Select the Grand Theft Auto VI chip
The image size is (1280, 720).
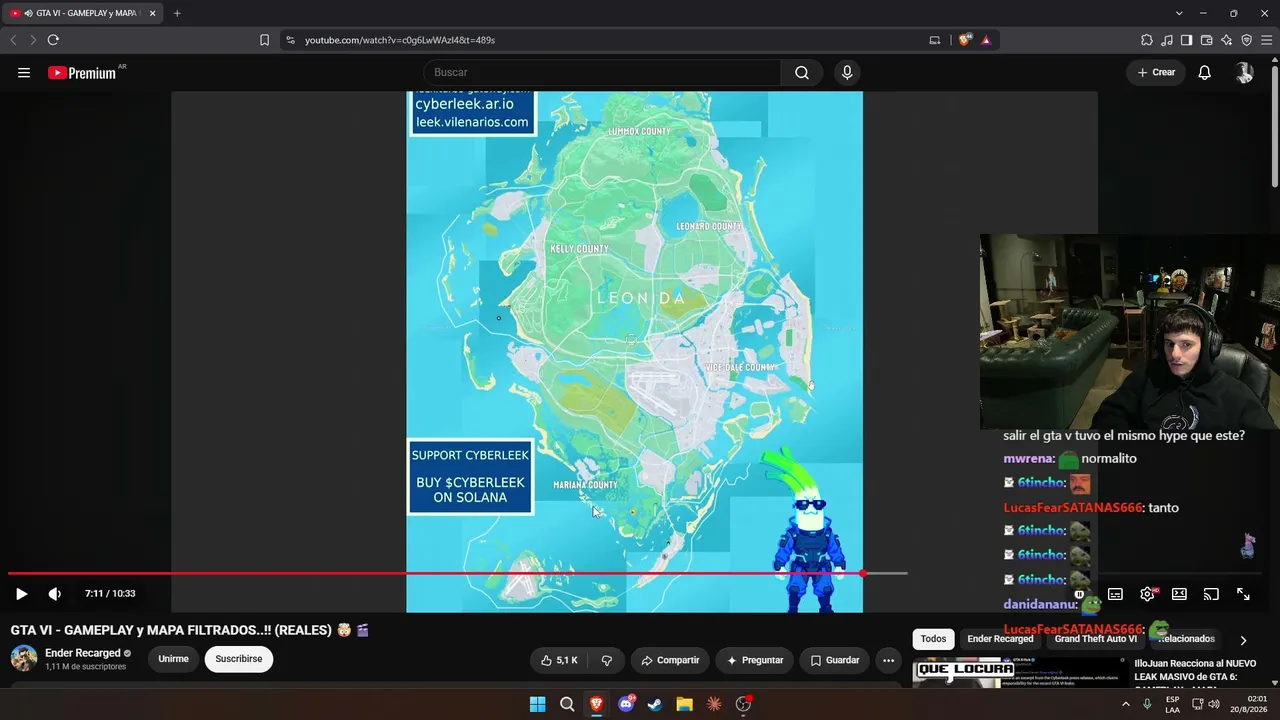1095,639
